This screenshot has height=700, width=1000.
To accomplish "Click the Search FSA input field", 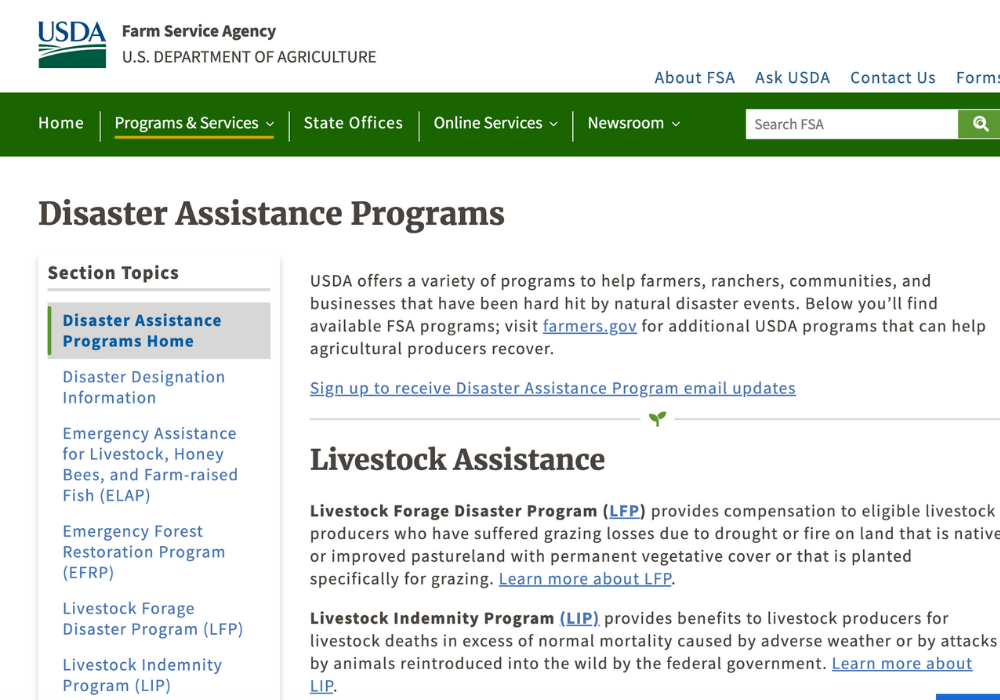I will 851,124.
